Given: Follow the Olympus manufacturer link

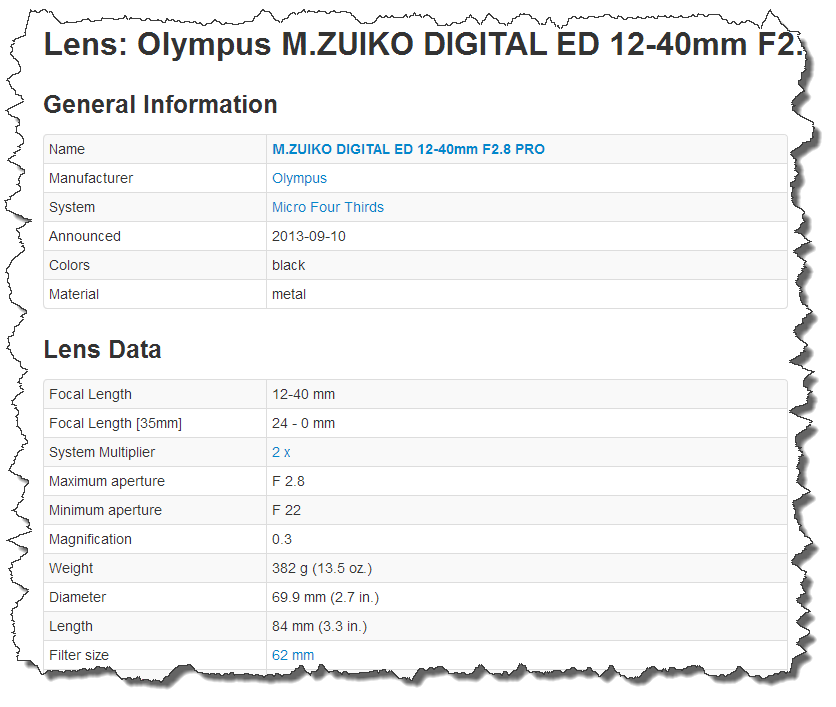Looking at the screenshot, I should pos(299,179).
